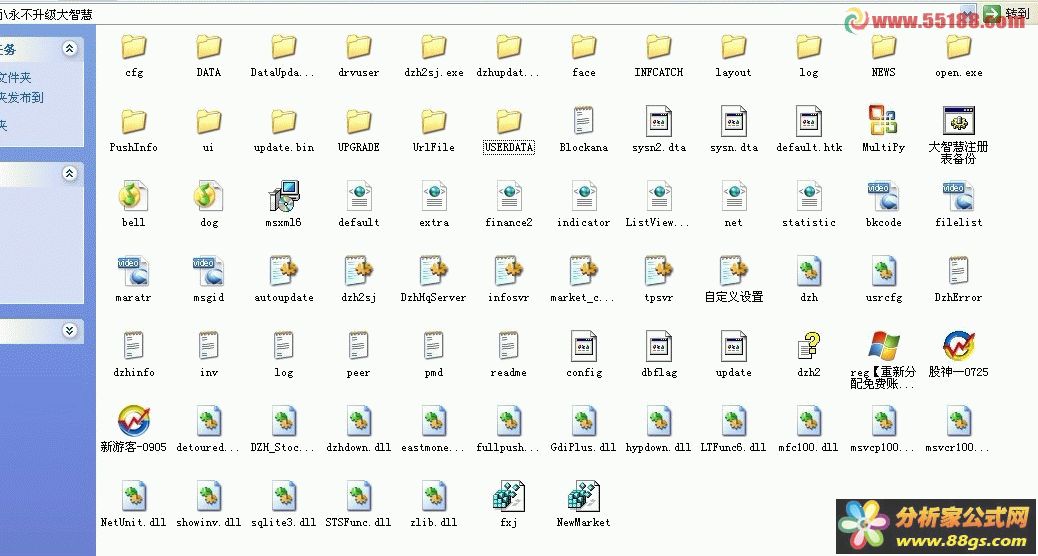Select the 股神—0725 shortcut
This screenshot has width=1038, height=556.
[958, 355]
